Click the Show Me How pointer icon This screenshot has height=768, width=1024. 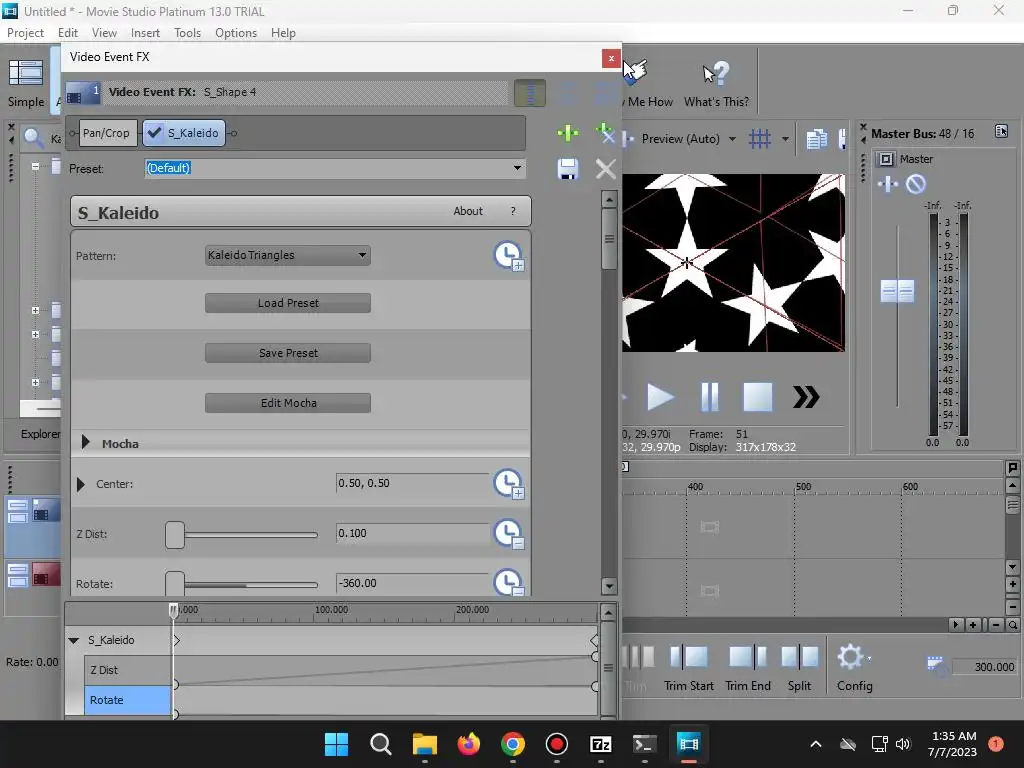635,72
